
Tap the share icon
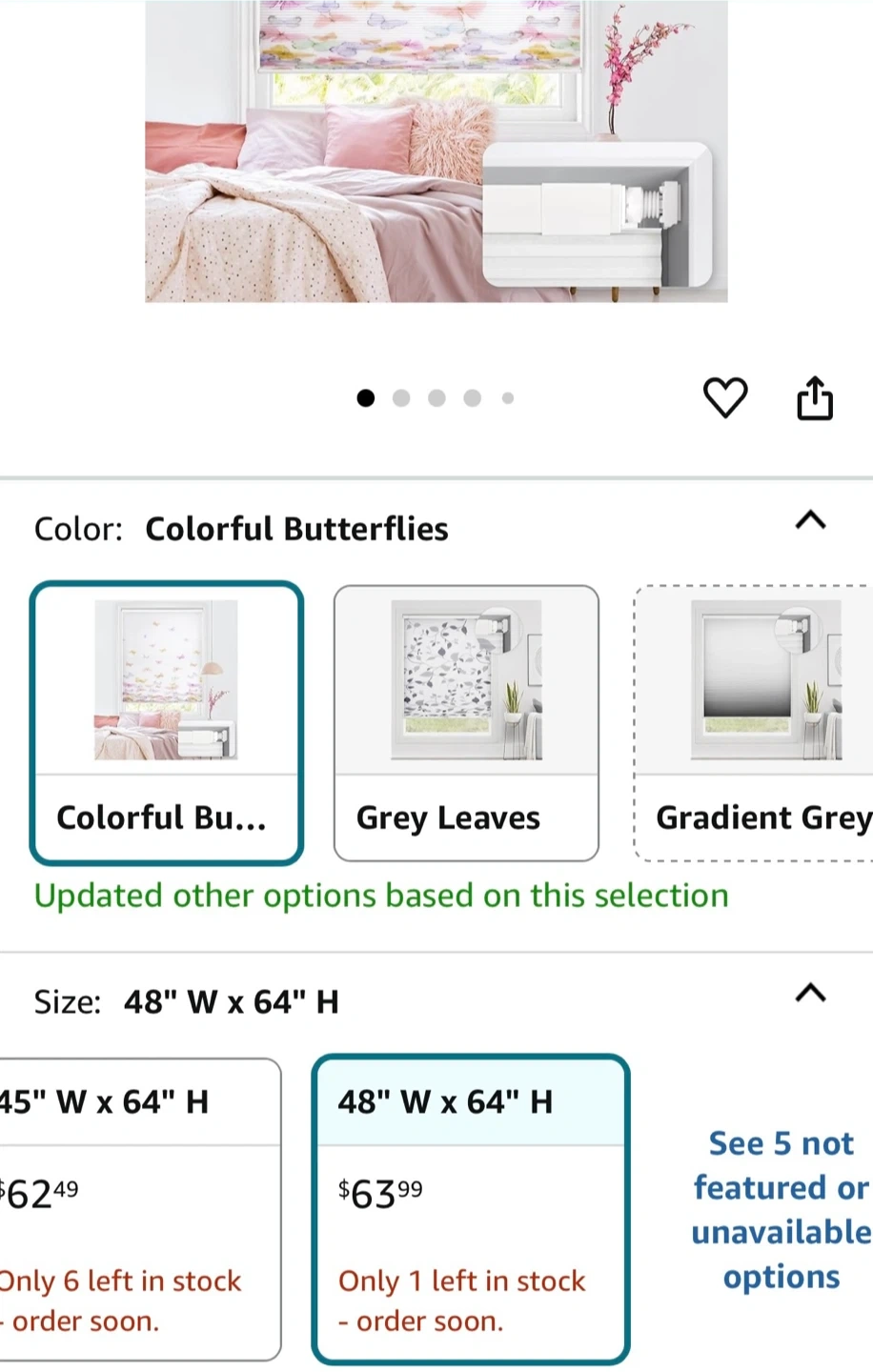[815, 397]
